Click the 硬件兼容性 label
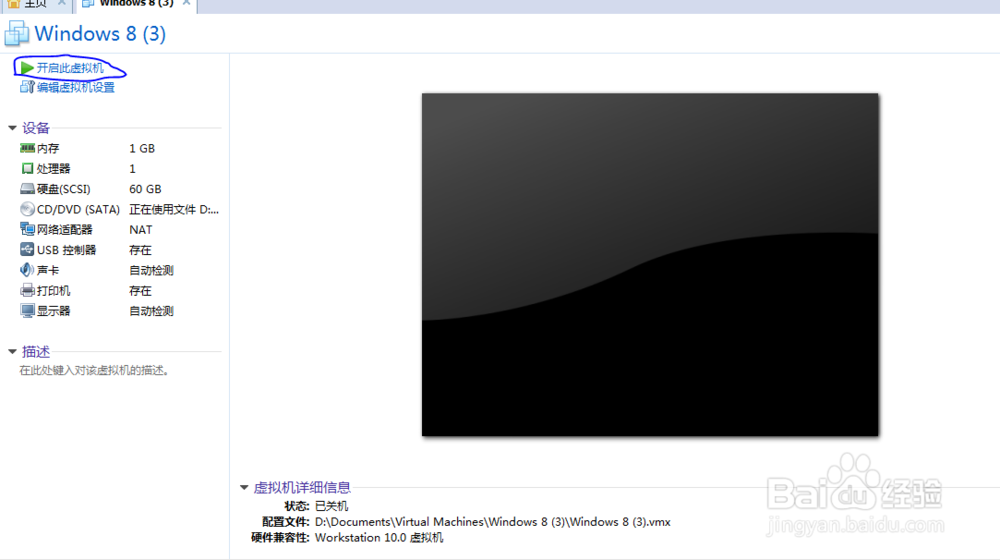 [x=281, y=538]
